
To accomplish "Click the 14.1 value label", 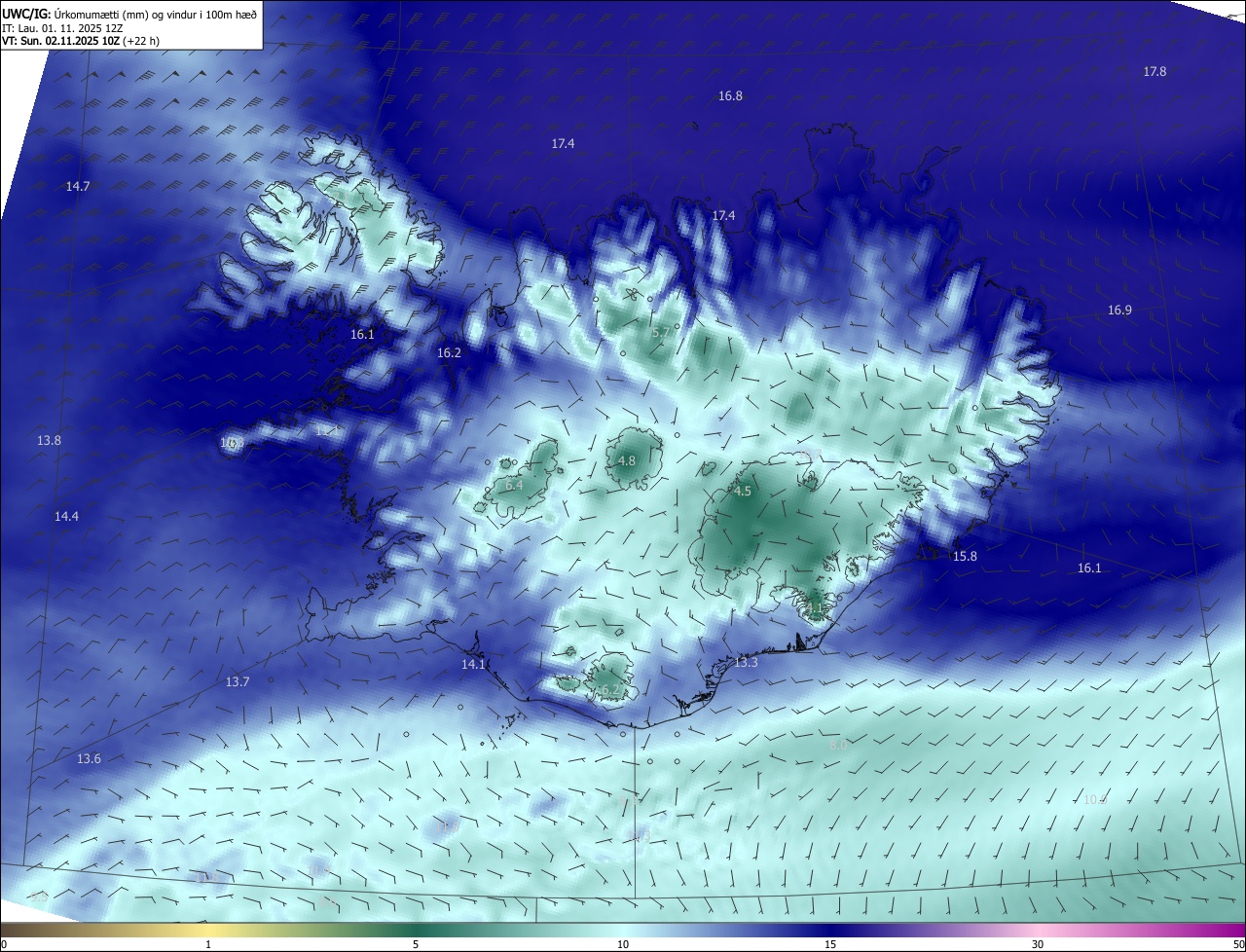I will (473, 665).
